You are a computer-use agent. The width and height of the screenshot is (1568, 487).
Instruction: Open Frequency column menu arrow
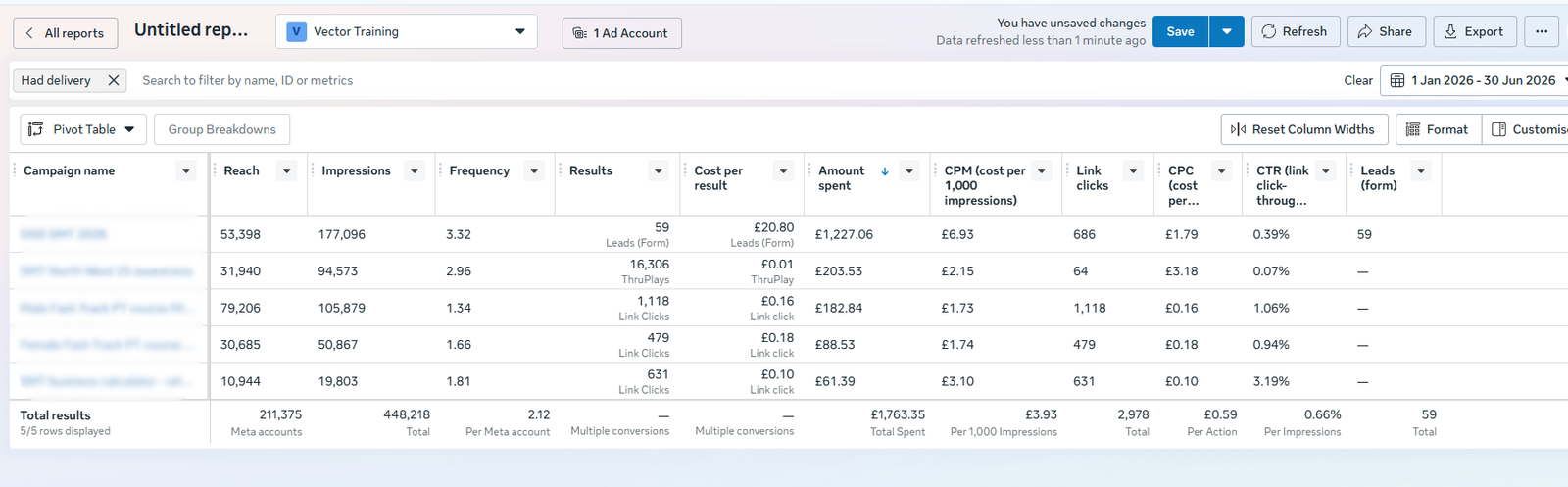(534, 170)
